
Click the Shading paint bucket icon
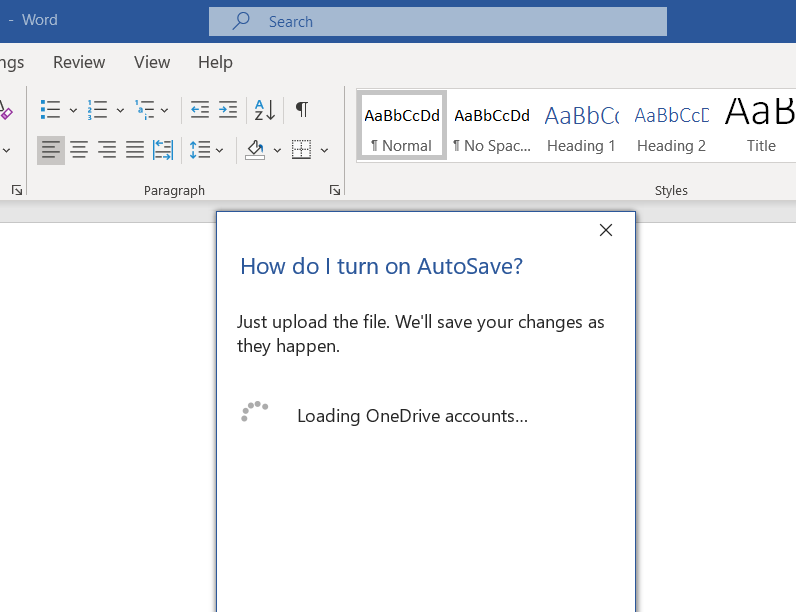coord(255,150)
